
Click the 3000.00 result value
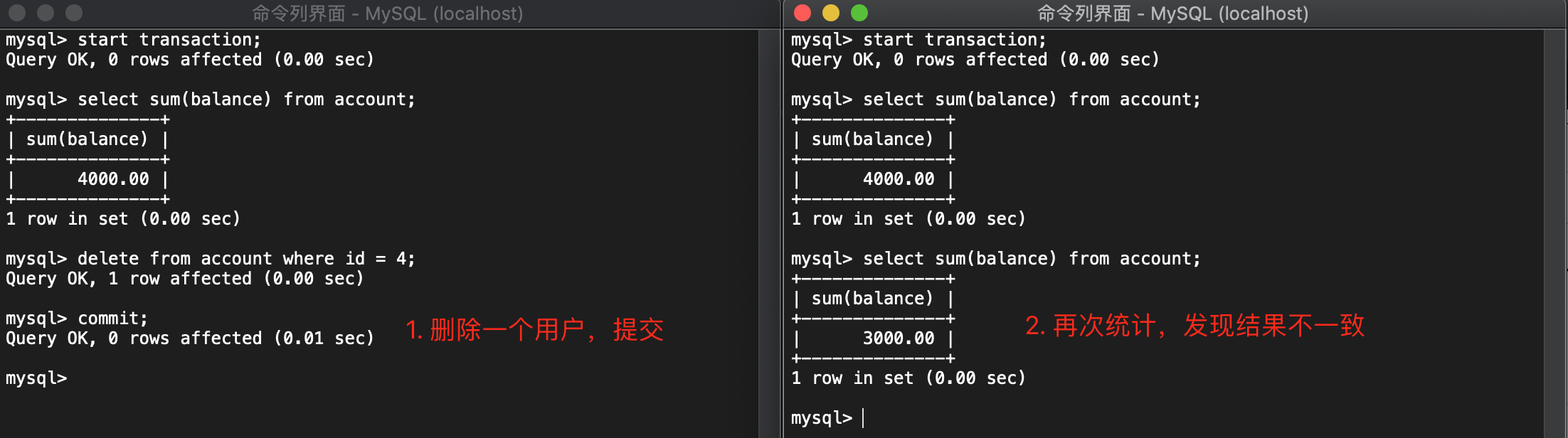coord(899,338)
